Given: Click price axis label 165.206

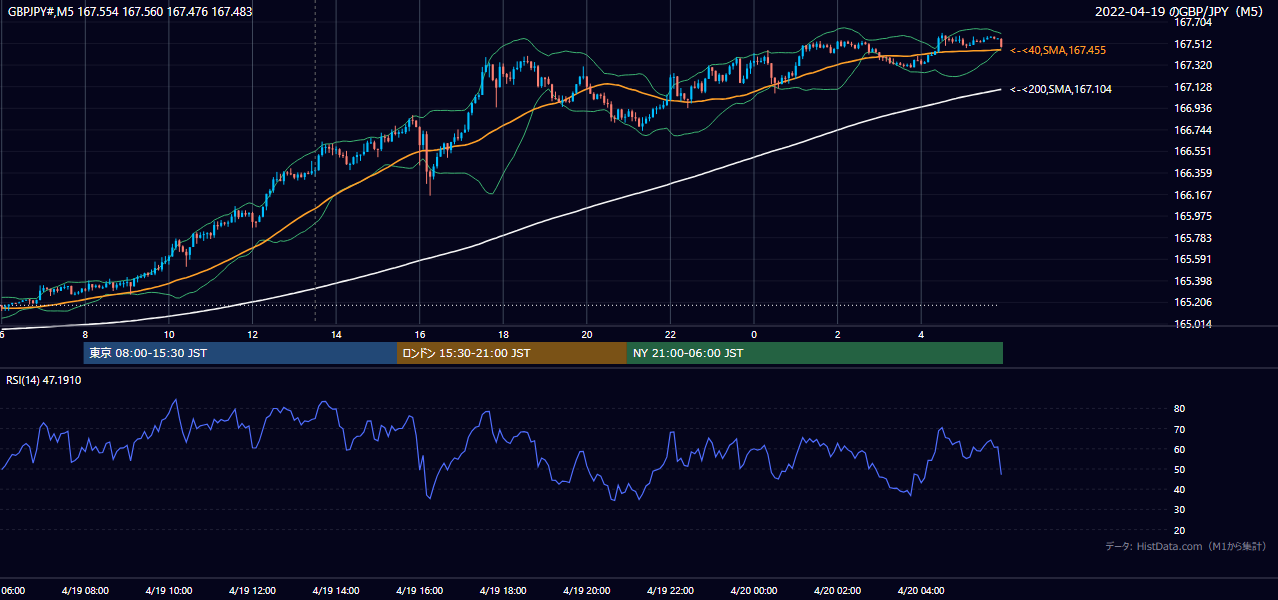Looking at the screenshot, I should pos(1193,303).
